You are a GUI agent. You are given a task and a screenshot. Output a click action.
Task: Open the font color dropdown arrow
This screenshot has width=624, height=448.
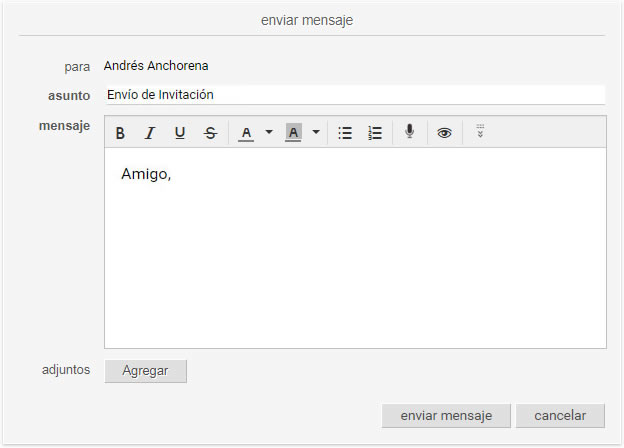269,132
